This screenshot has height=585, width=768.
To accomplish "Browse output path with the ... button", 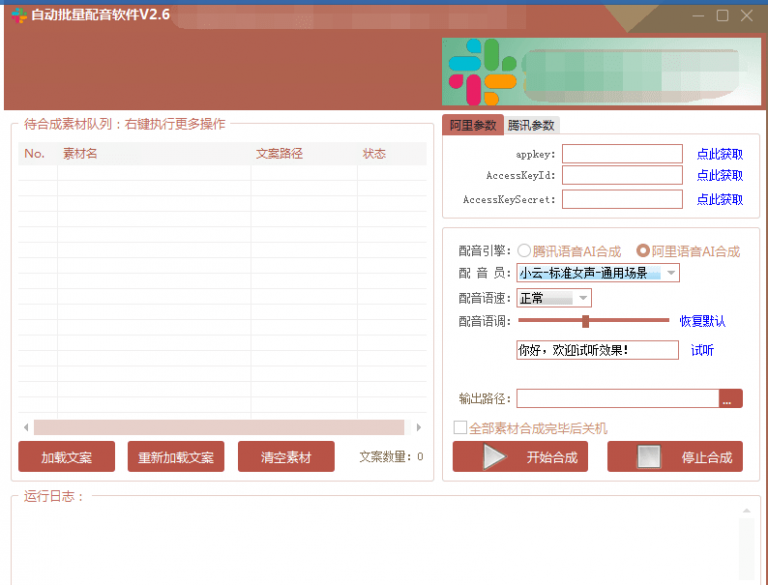I will click(x=730, y=399).
